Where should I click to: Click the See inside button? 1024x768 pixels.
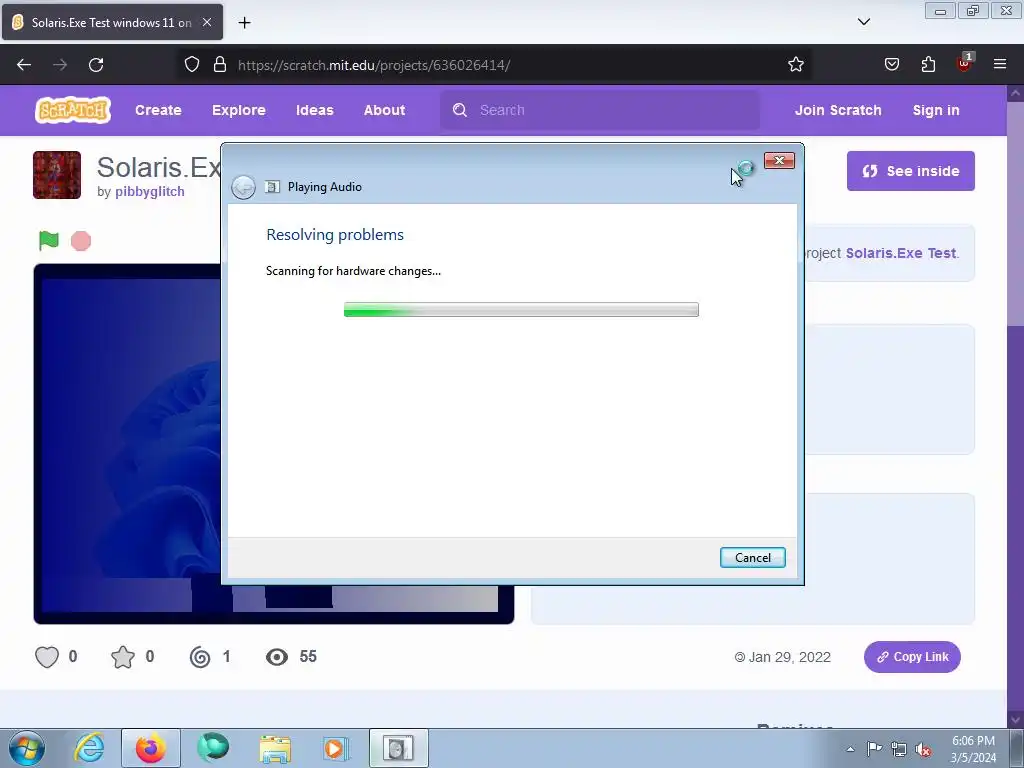click(x=910, y=171)
